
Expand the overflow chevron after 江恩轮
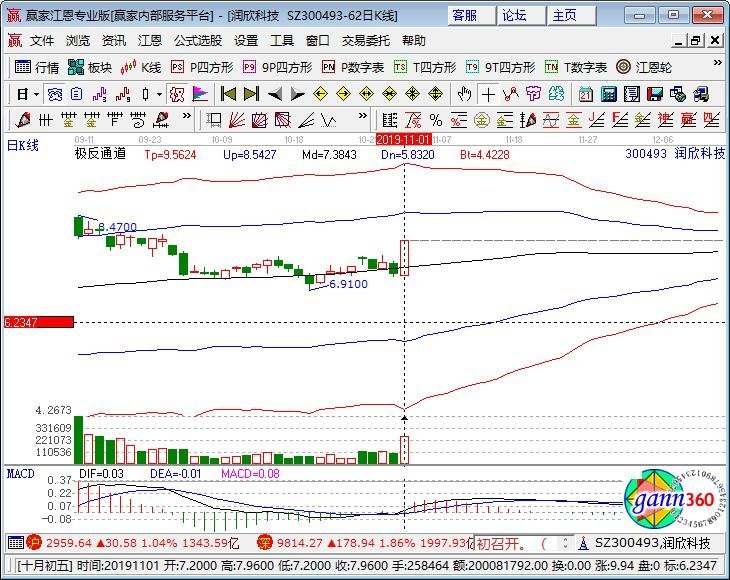(x=717, y=63)
